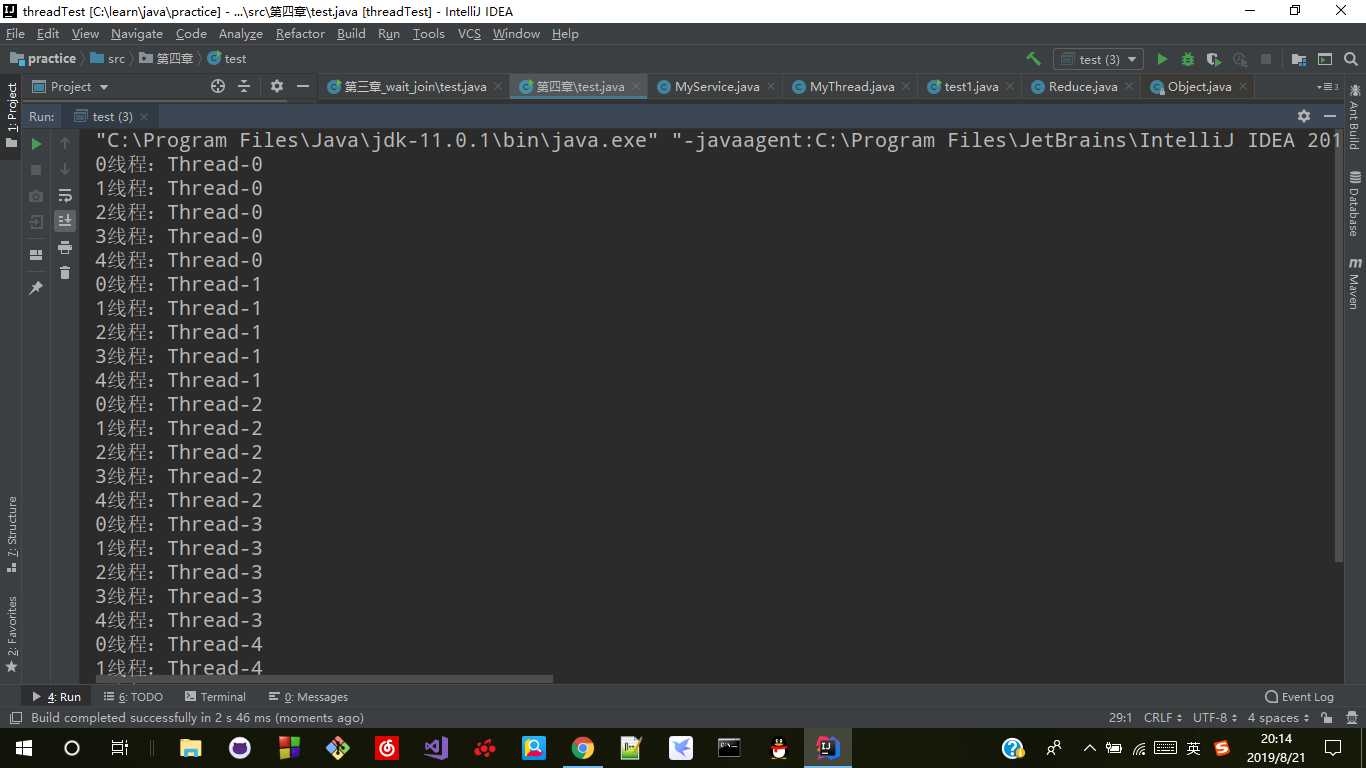
Task: Rerun test with Run panel green arrow
Action: (x=36, y=144)
